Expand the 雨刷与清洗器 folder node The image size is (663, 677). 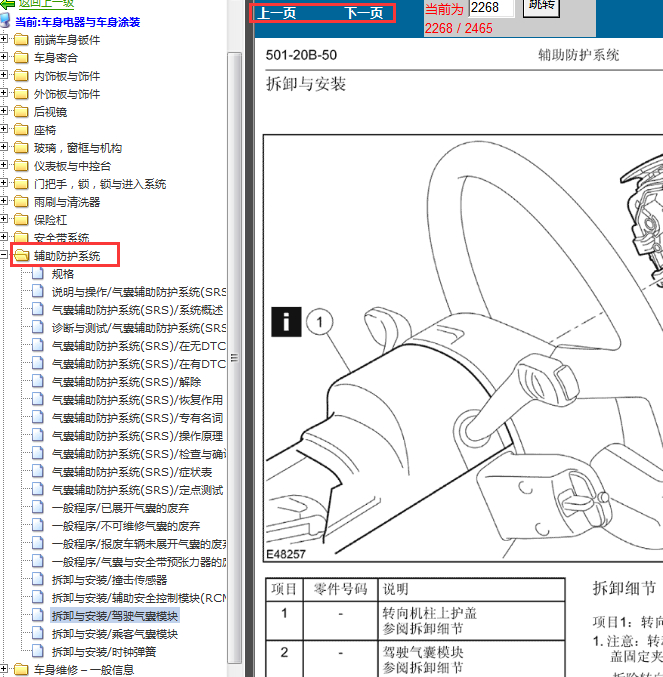[3, 201]
